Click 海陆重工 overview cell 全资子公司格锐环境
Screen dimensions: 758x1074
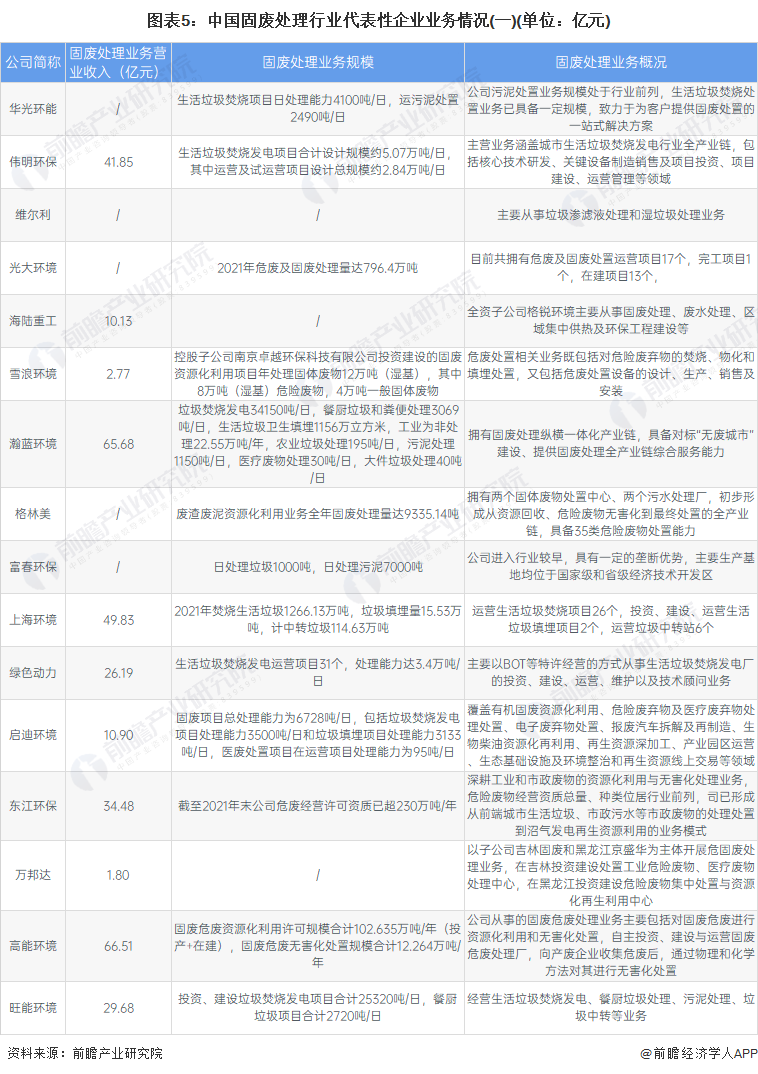[x=611, y=321]
